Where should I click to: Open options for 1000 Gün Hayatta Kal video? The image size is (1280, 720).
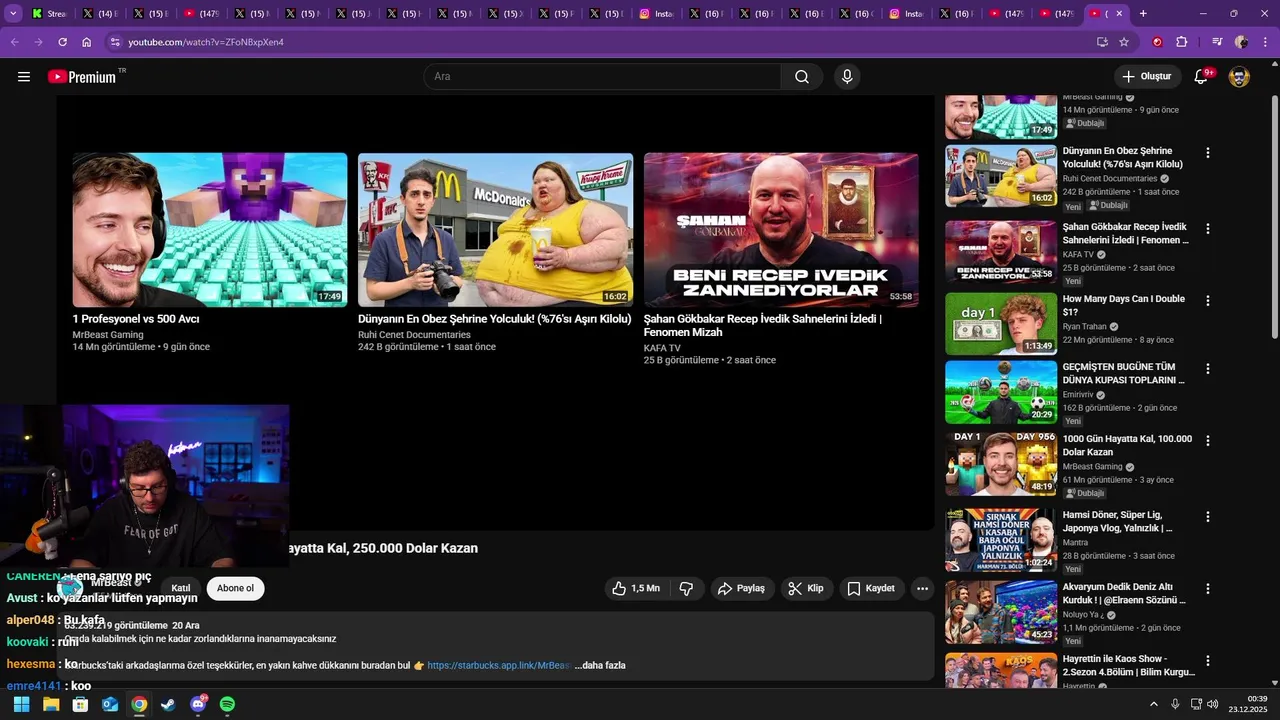(x=1207, y=441)
